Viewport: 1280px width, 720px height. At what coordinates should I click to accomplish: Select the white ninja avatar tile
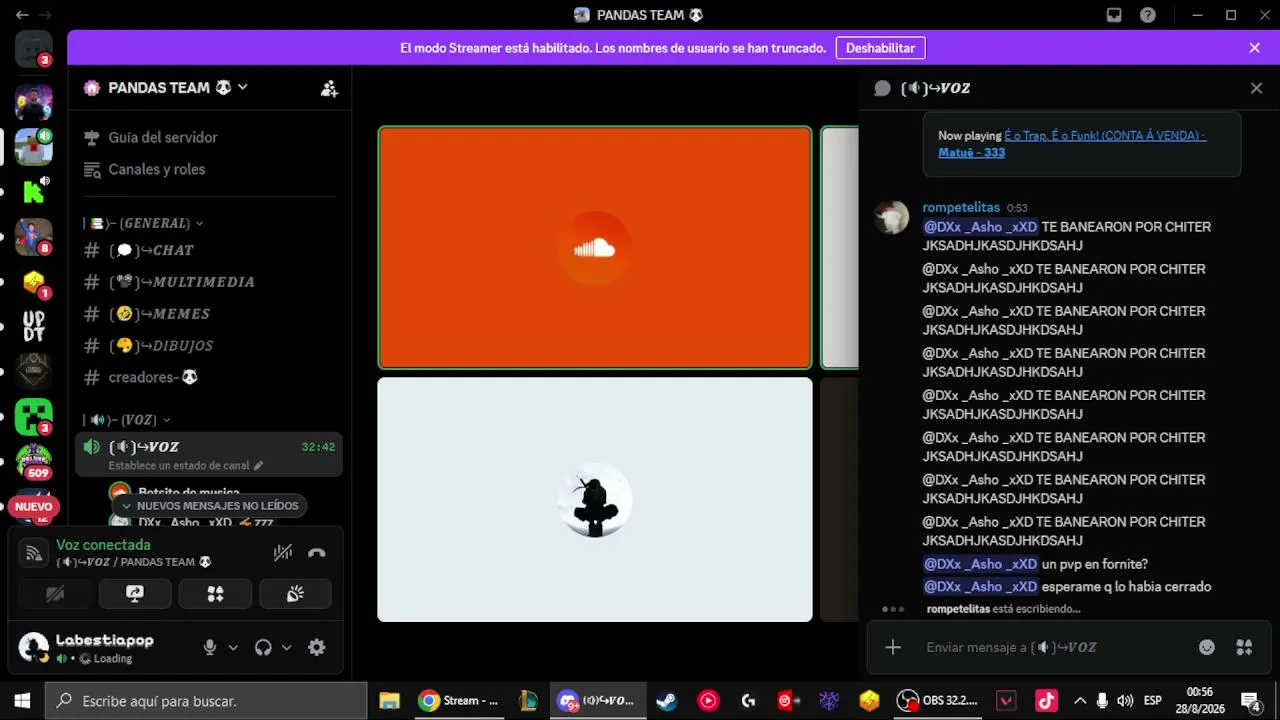595,499
